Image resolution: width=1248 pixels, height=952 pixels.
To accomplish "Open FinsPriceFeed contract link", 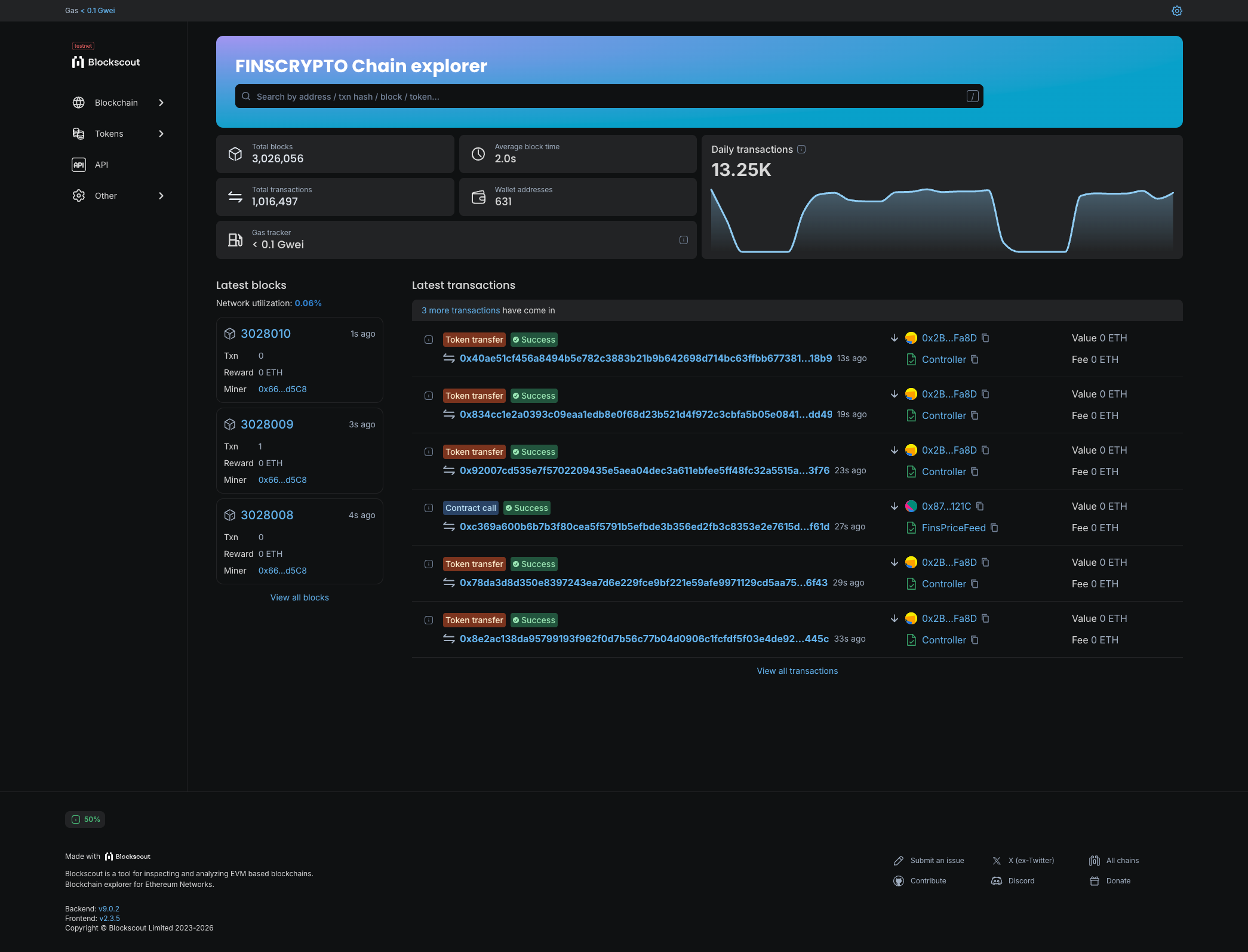I will point(954,528).
